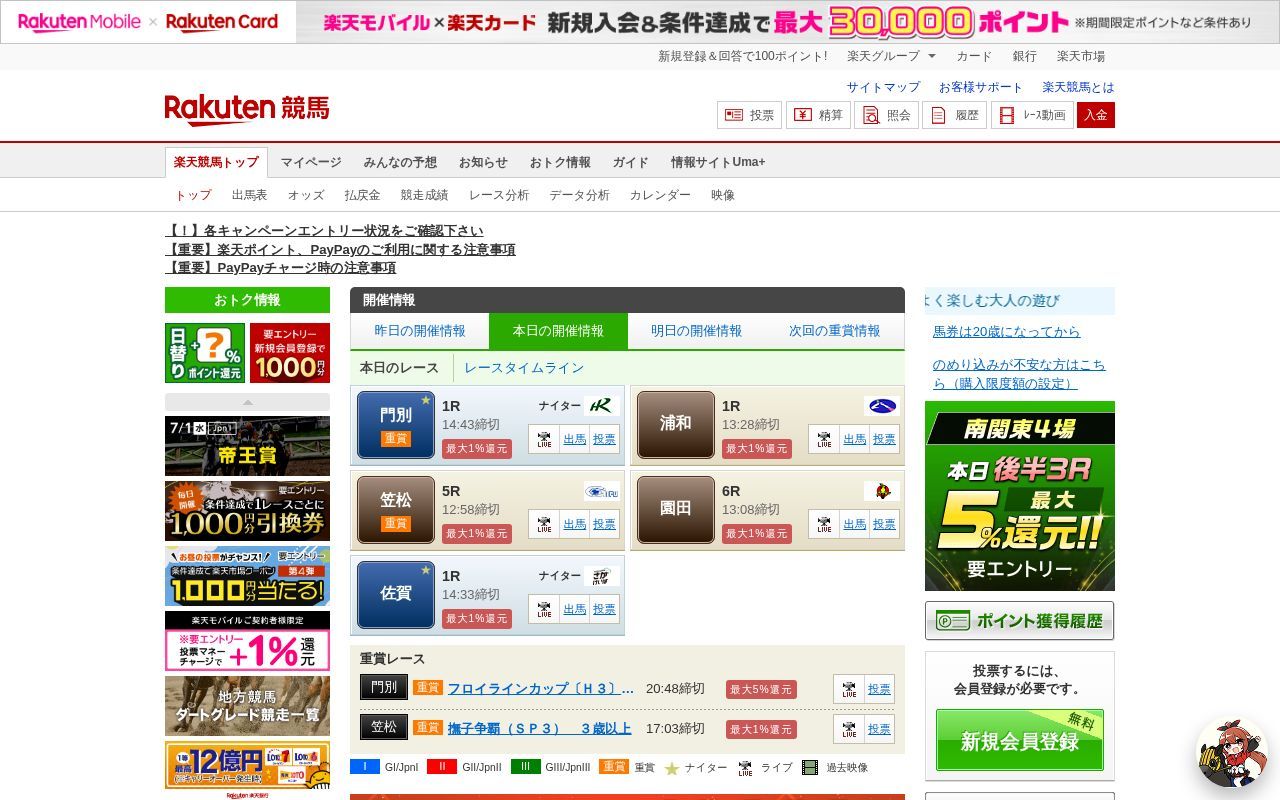The height and width of the screenshot is (800, 1280).
Task: Open the オッズ submenu item
Action: click(x=306, y=195)
